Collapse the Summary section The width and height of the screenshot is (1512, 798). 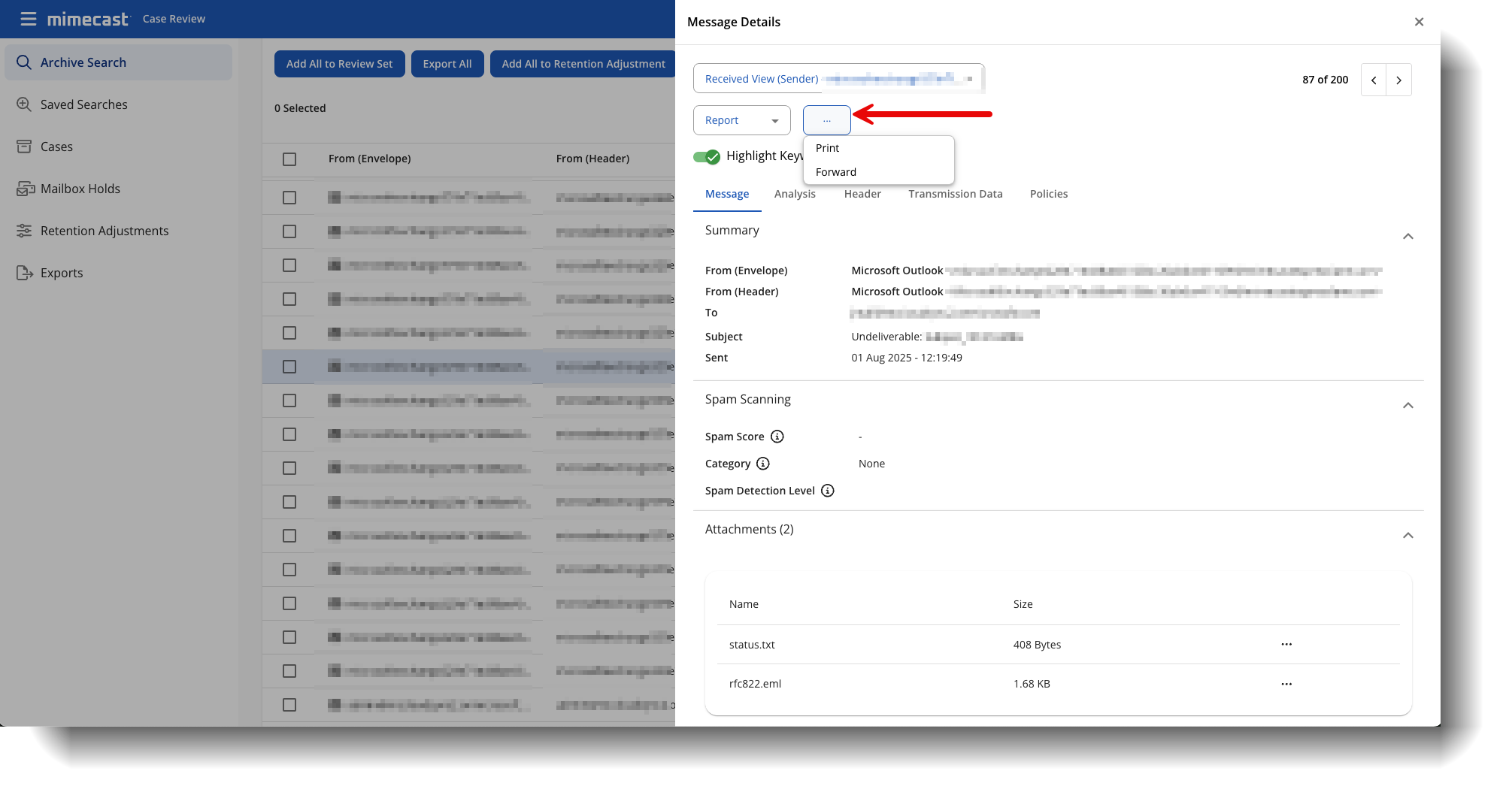1408,236
